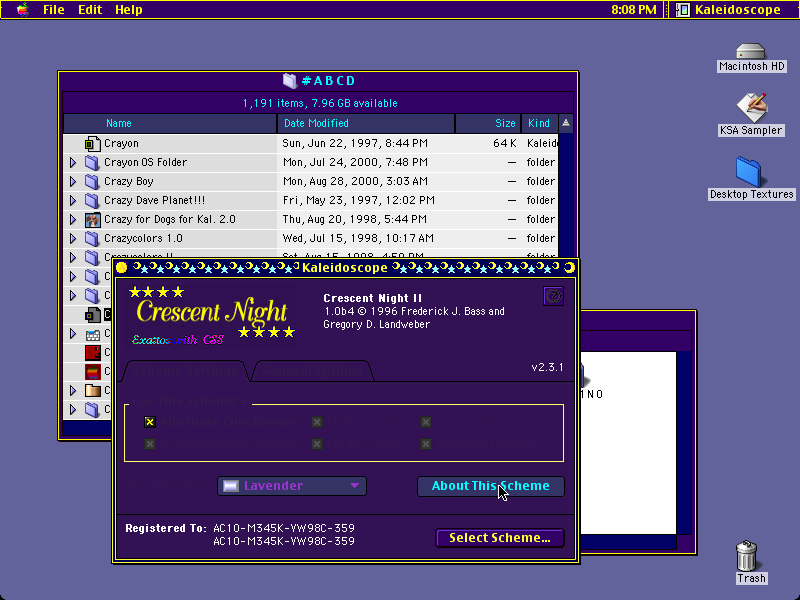Expand the row with the keyboard icon
Image resolution: width=800 pixels, height=600 pixels.
coord(73,334)
